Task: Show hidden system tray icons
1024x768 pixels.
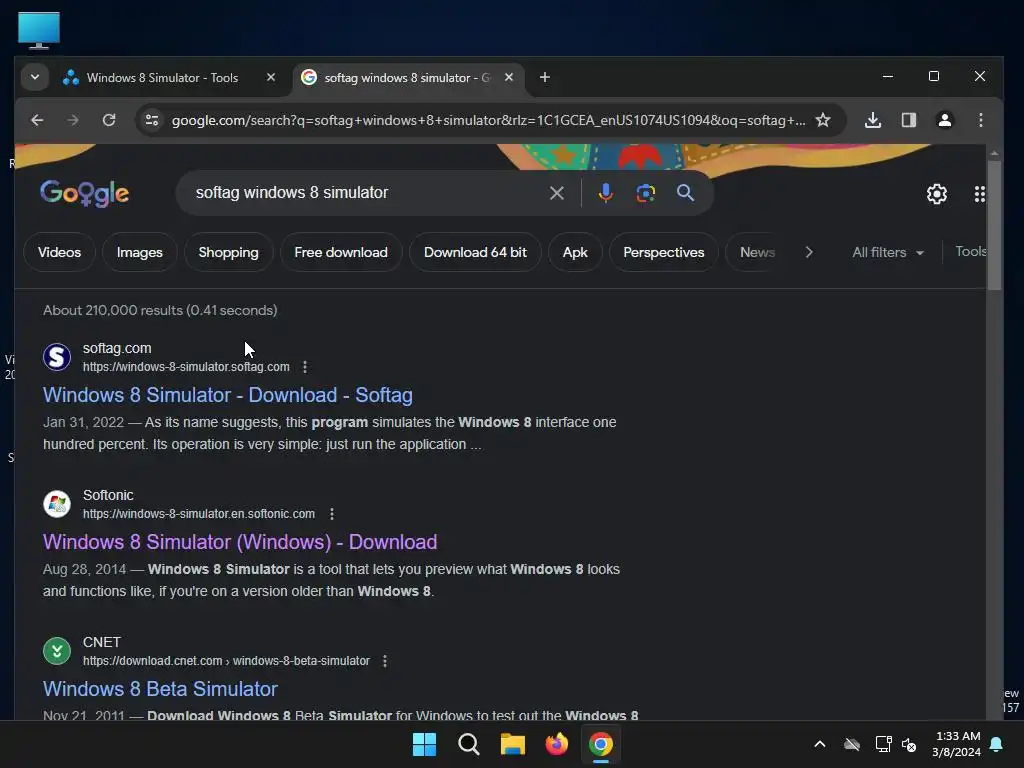Action: click(x=820, y=744)
